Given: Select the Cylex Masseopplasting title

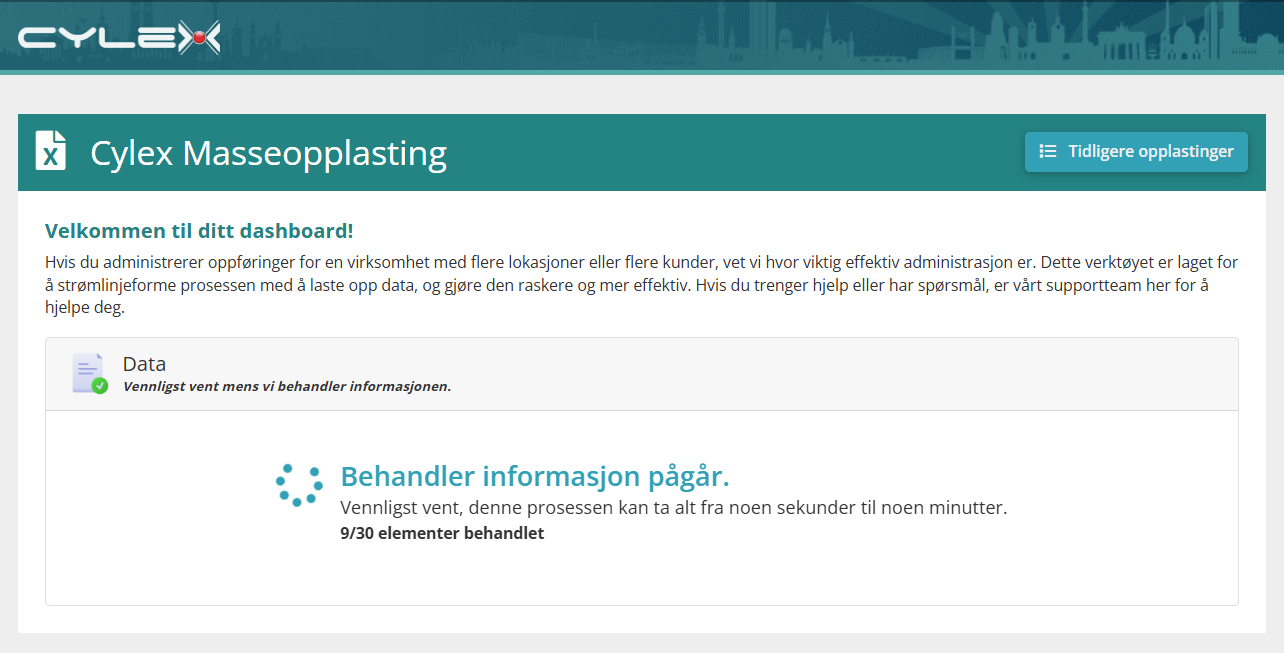Looking at the screenshot, I should [268, 153].
